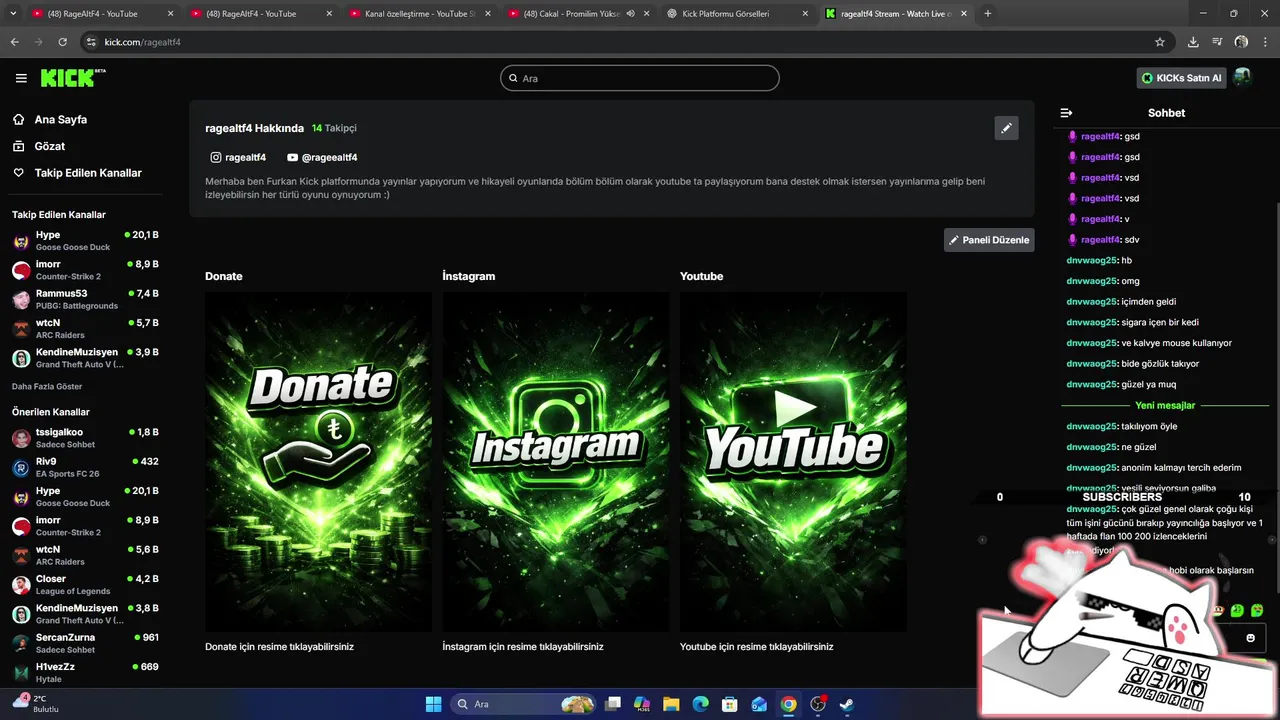Open the YouTube @rageealtf4 link
Viewport: 1280px width, 720px height.
coord(322,157)
